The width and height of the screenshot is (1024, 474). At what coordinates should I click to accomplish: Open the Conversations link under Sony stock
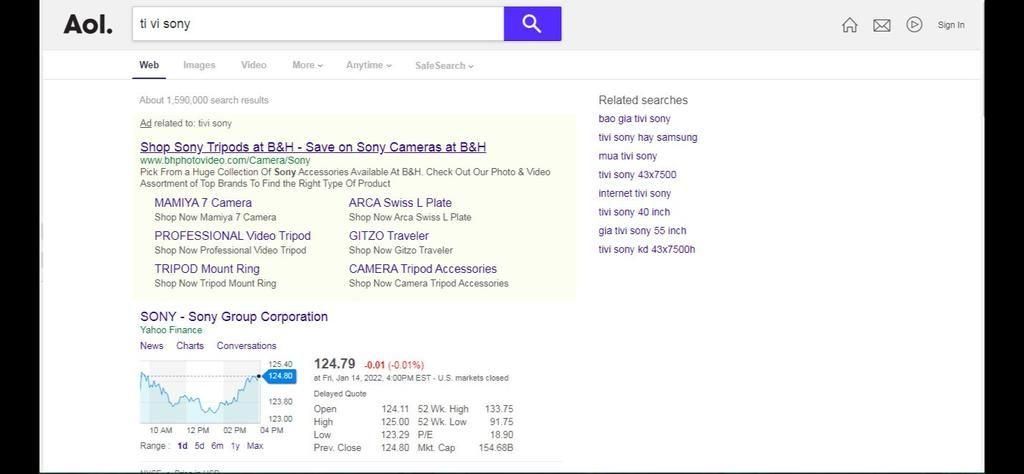coord(247,346)
